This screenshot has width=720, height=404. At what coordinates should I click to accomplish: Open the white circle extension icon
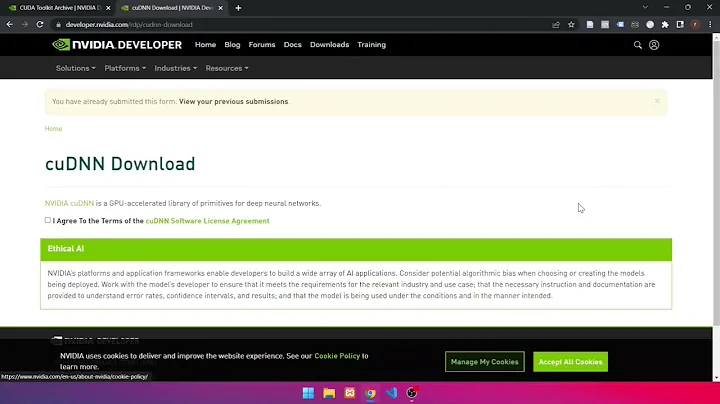[650, 25]
